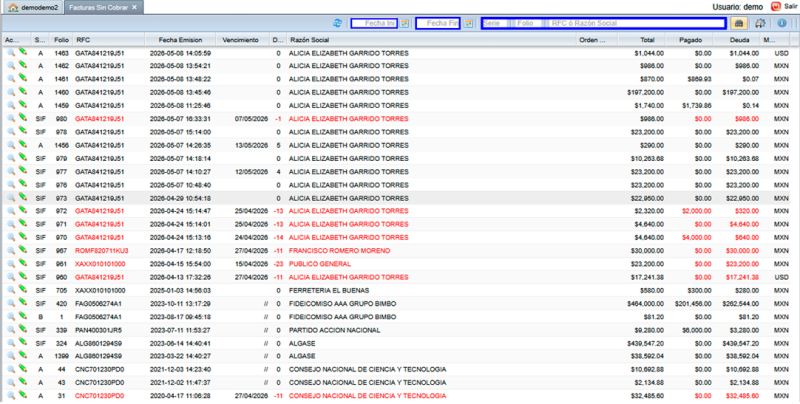The height and width of the screenshot is (404, 800).
Task: Click RFC PAN400301JR5 cell
Action: (x=99, y=330)
